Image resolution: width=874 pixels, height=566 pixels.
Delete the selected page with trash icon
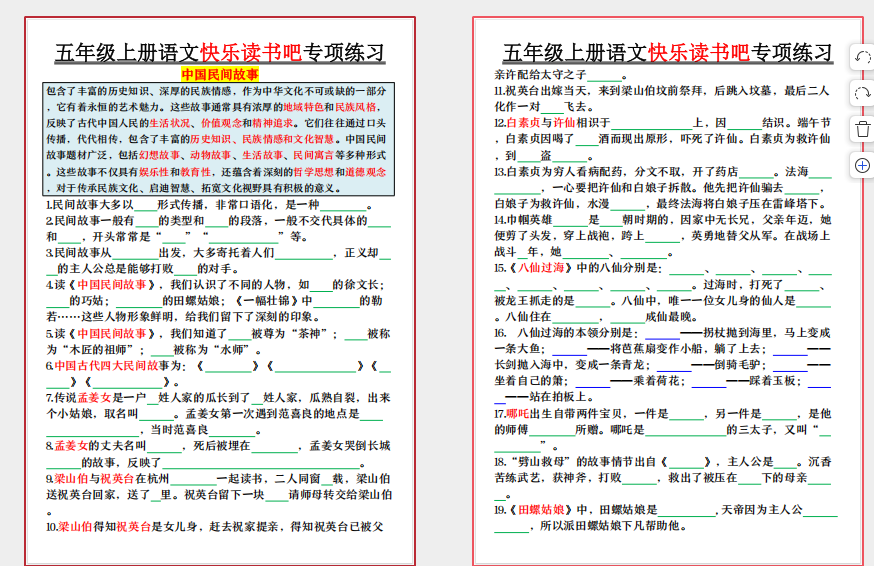pos(862,128)
